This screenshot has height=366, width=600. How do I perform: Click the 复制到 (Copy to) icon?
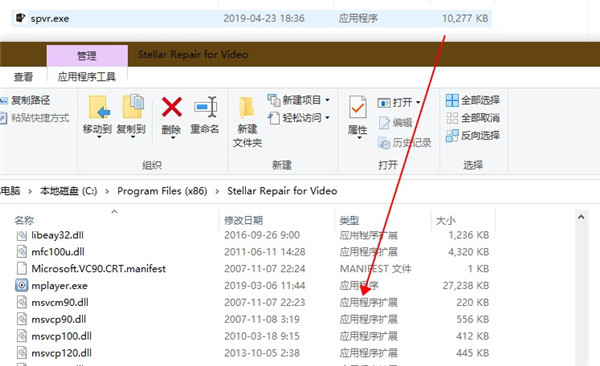pos(132,106)
